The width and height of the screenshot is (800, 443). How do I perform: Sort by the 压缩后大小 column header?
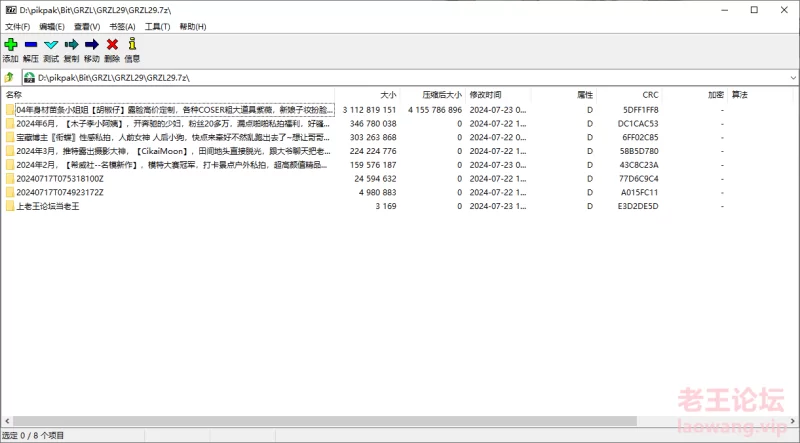pyautogui.click(x=433, y=95)
